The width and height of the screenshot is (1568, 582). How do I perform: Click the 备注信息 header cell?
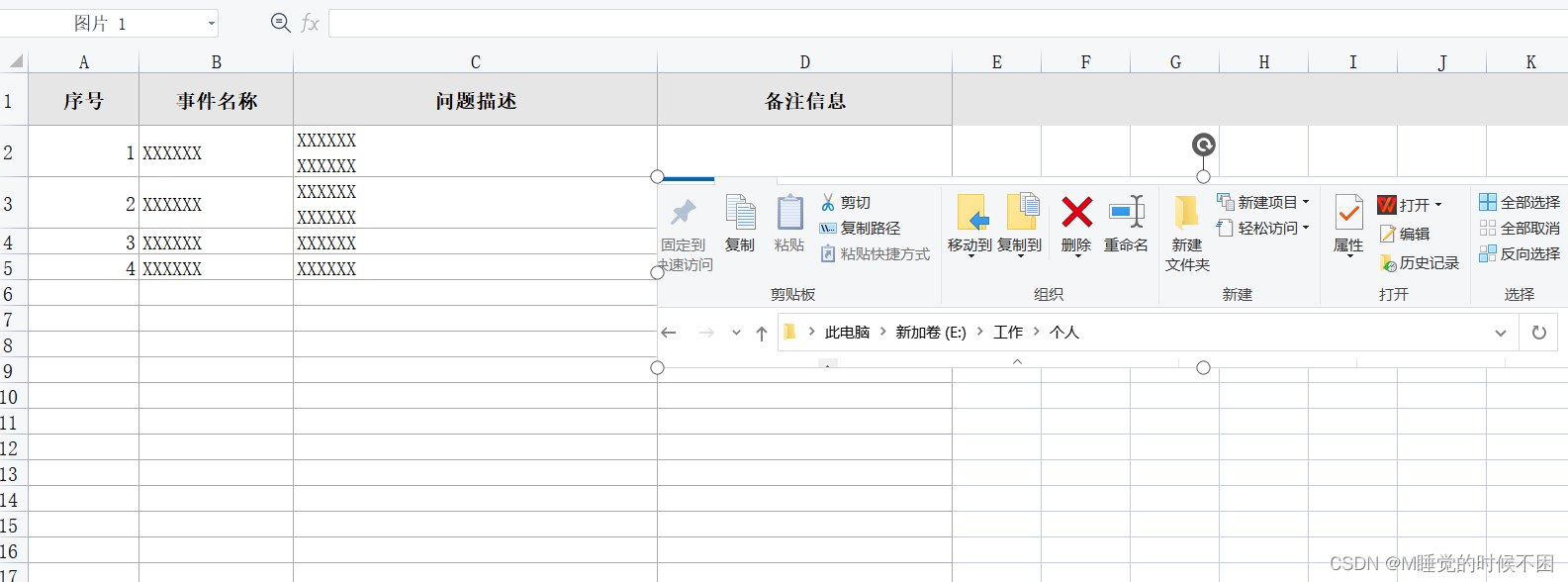click(805, 100)
